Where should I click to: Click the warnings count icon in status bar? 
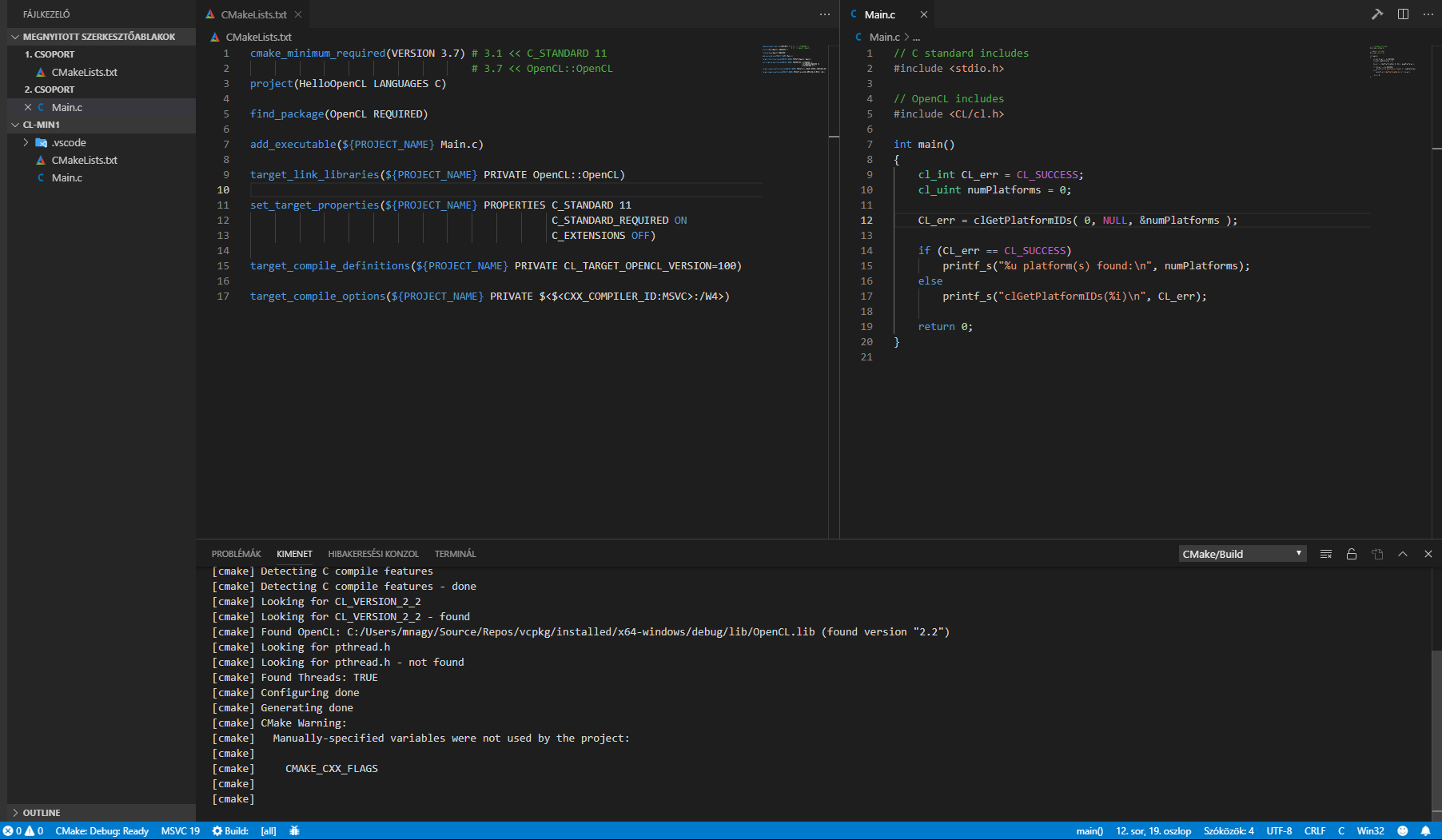click(34, 831)
